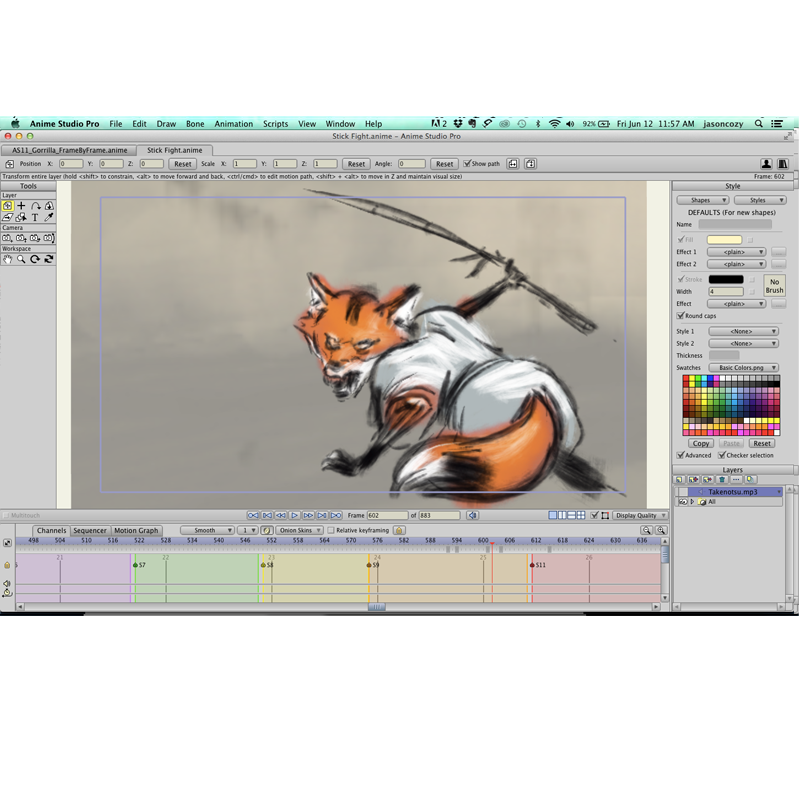The image size is (800, 800).
Task: Select the Set Origin crosshair tool
Action: pyautogui.click(x=21, y=206)
